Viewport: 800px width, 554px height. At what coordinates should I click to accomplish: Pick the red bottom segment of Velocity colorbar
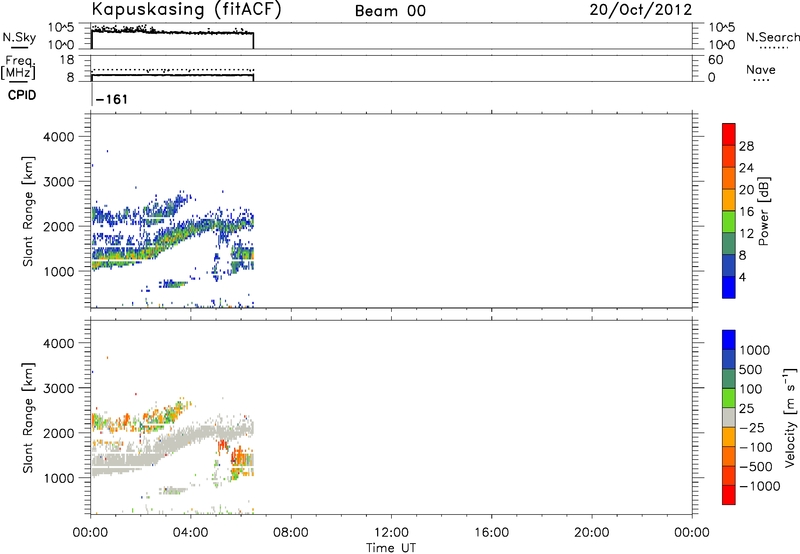click(729, 495)
